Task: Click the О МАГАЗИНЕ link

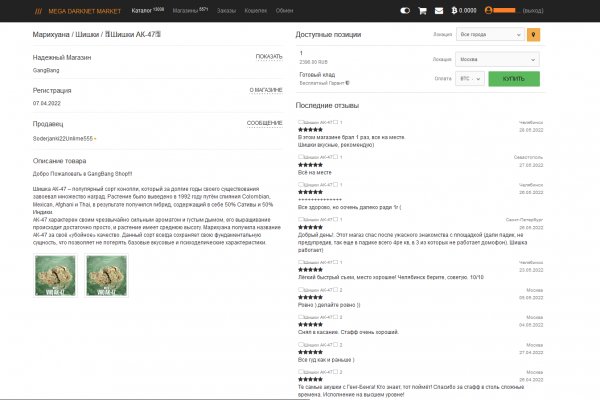Action: 265,90
